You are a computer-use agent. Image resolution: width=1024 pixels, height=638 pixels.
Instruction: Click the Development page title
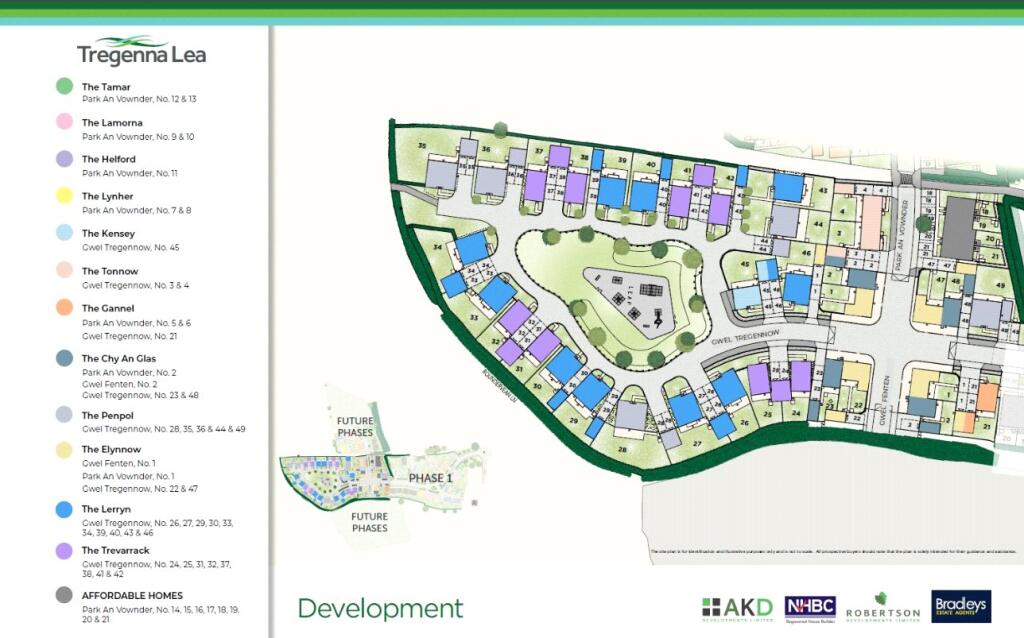click(x=380, y=608)
